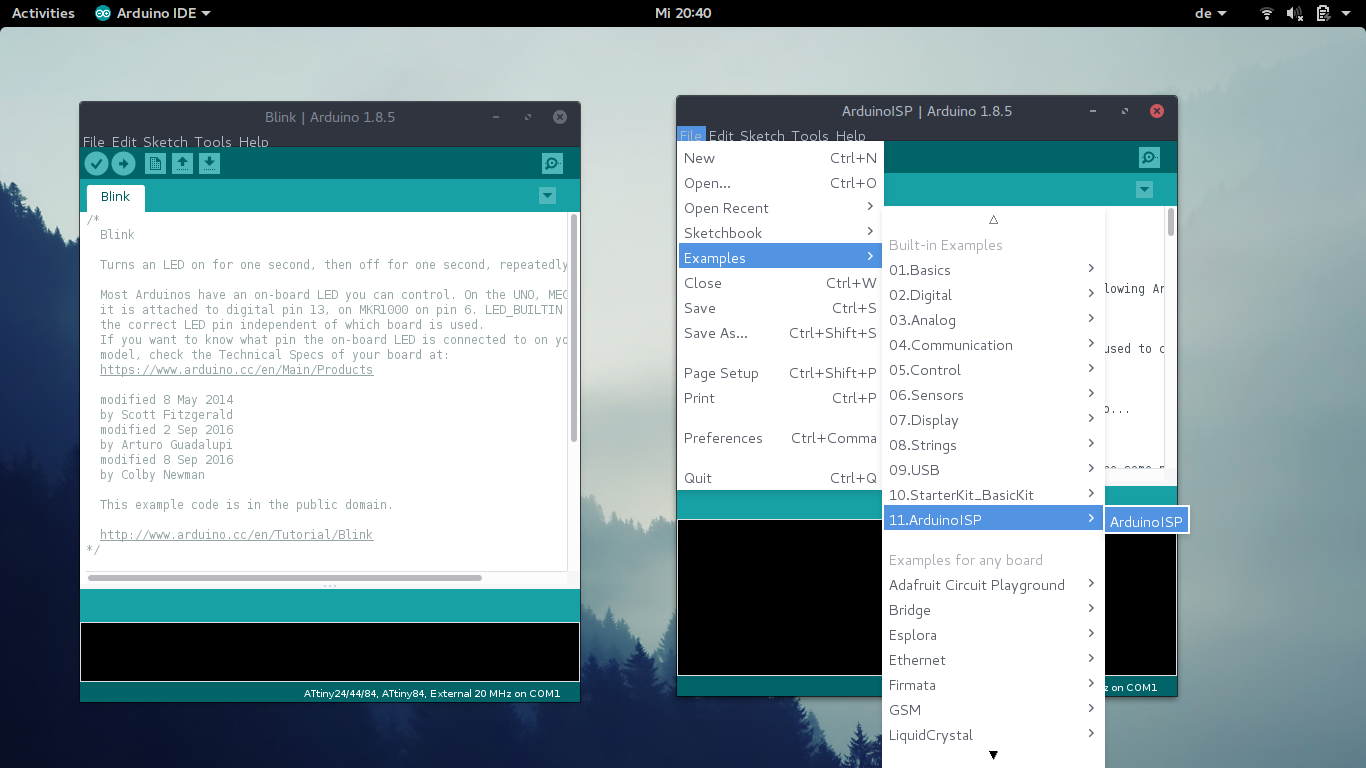Screen dimensions: 1366x768
Task: Open the GNOME Activities overview
Action: (43, 13)
